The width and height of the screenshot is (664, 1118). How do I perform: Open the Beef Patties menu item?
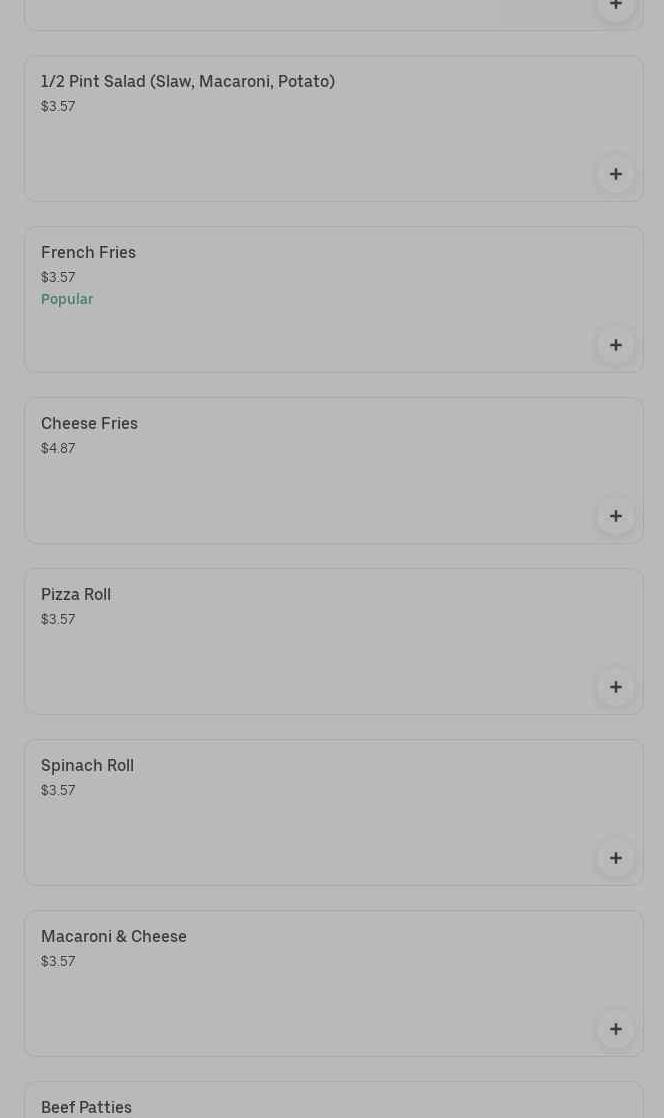coord(86,1107)
